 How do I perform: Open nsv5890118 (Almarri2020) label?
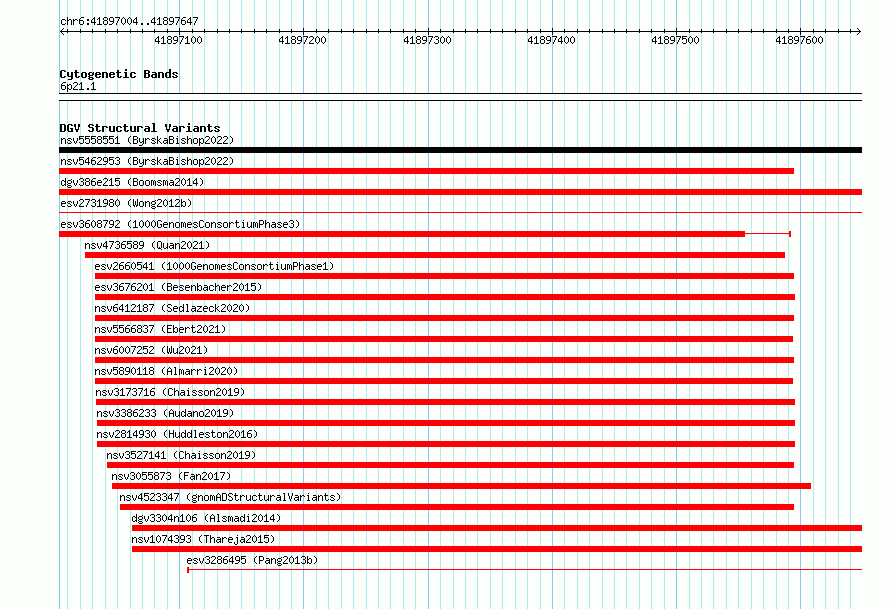pyautogui.click(x=166, y=371)
